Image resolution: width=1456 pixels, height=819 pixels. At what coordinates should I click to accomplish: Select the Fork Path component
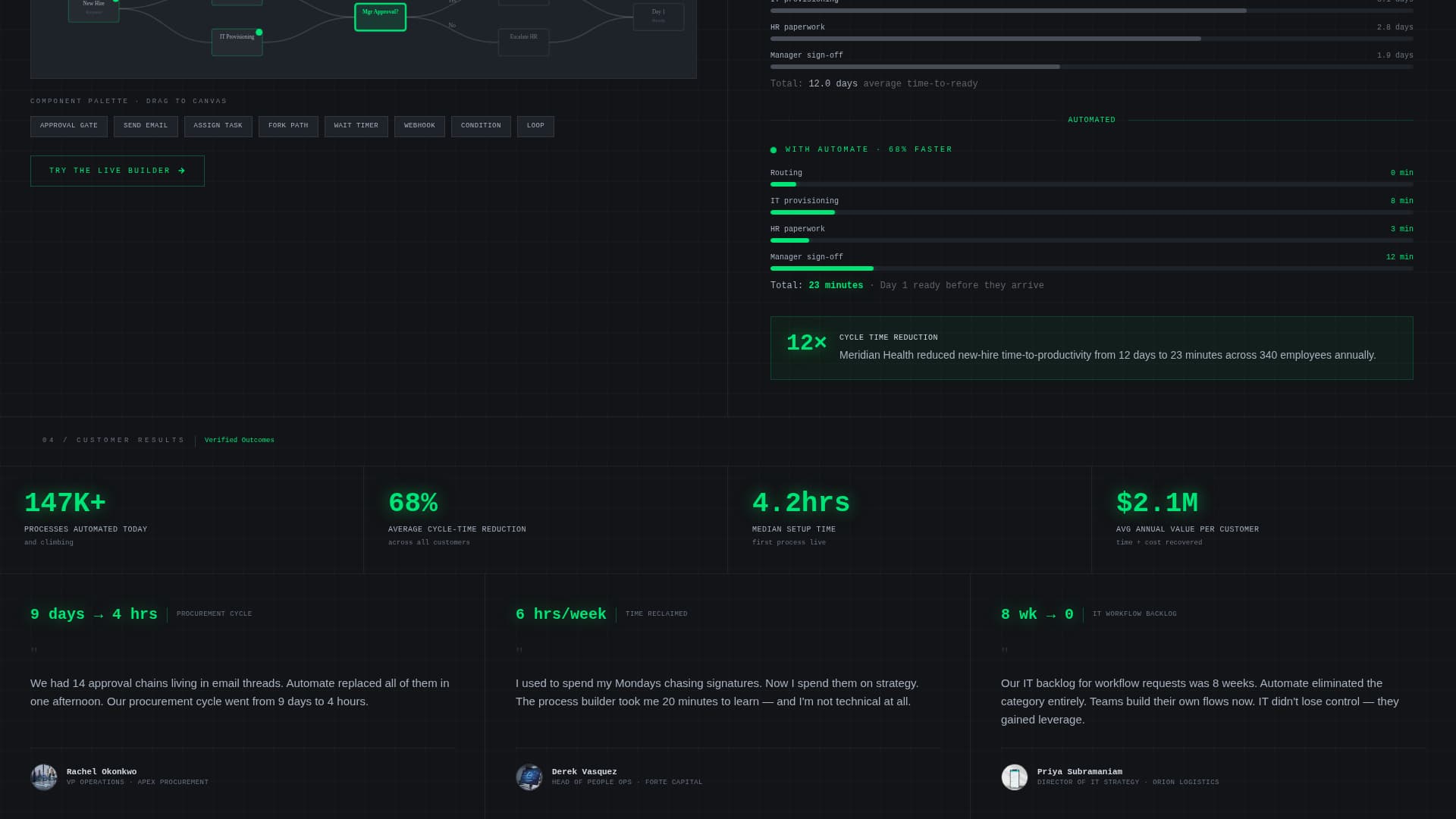(x=288, y=126)
